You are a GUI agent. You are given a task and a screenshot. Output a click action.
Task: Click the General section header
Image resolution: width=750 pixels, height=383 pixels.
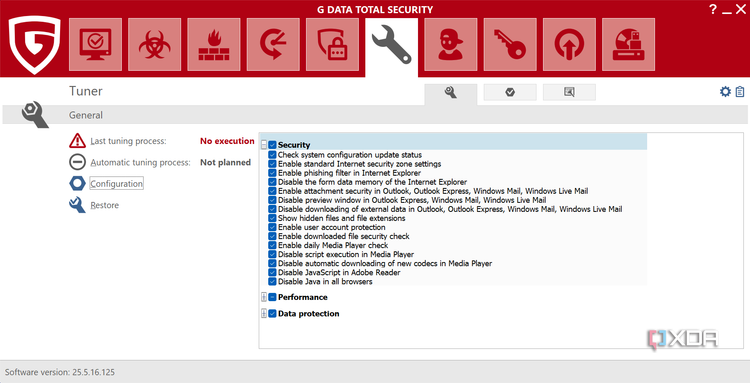(x=86, y=115)
